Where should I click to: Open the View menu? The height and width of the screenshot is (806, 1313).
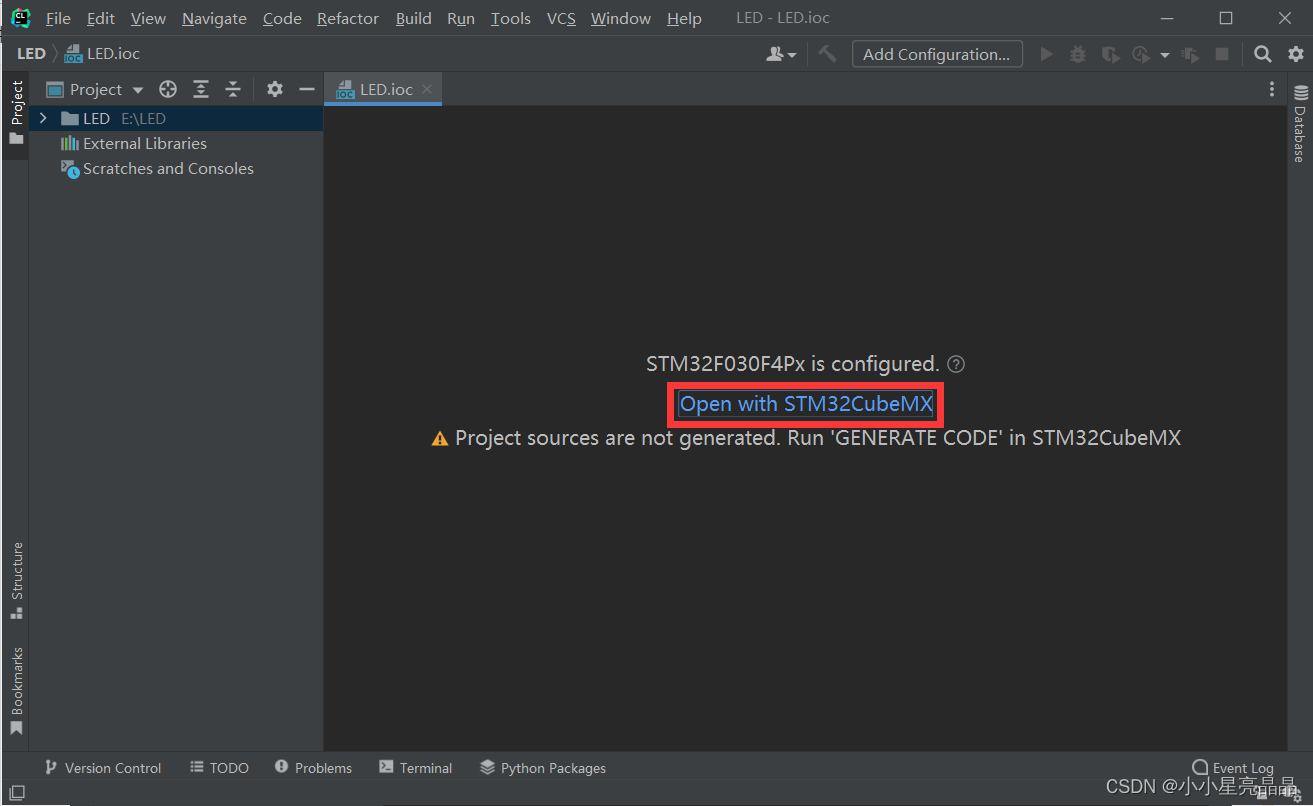(148, 18)
